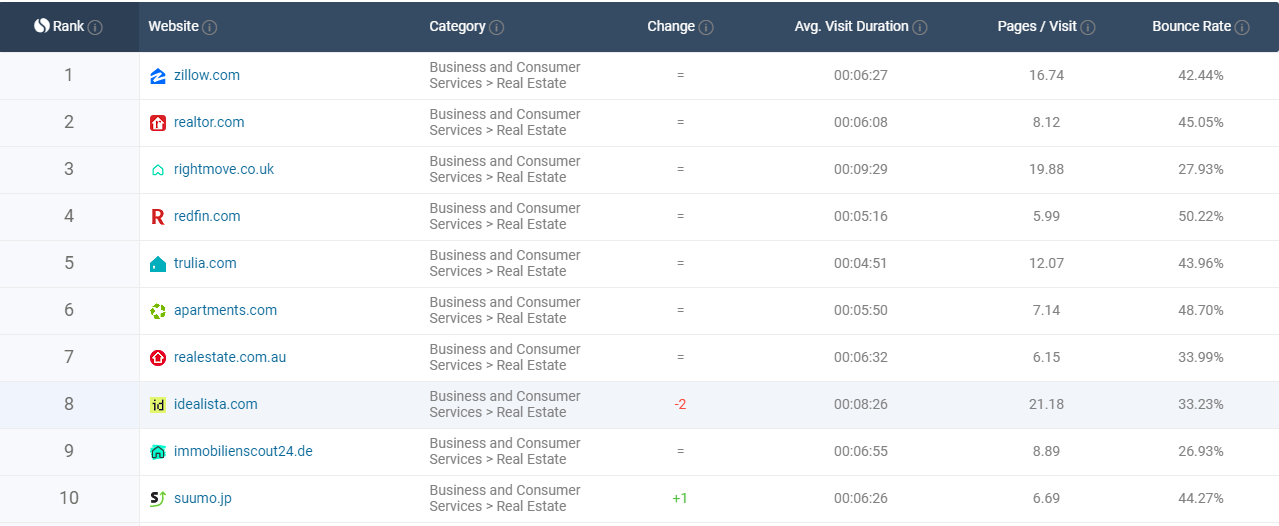Click the 00:04:51 visit duration value

tap(861, 263)
